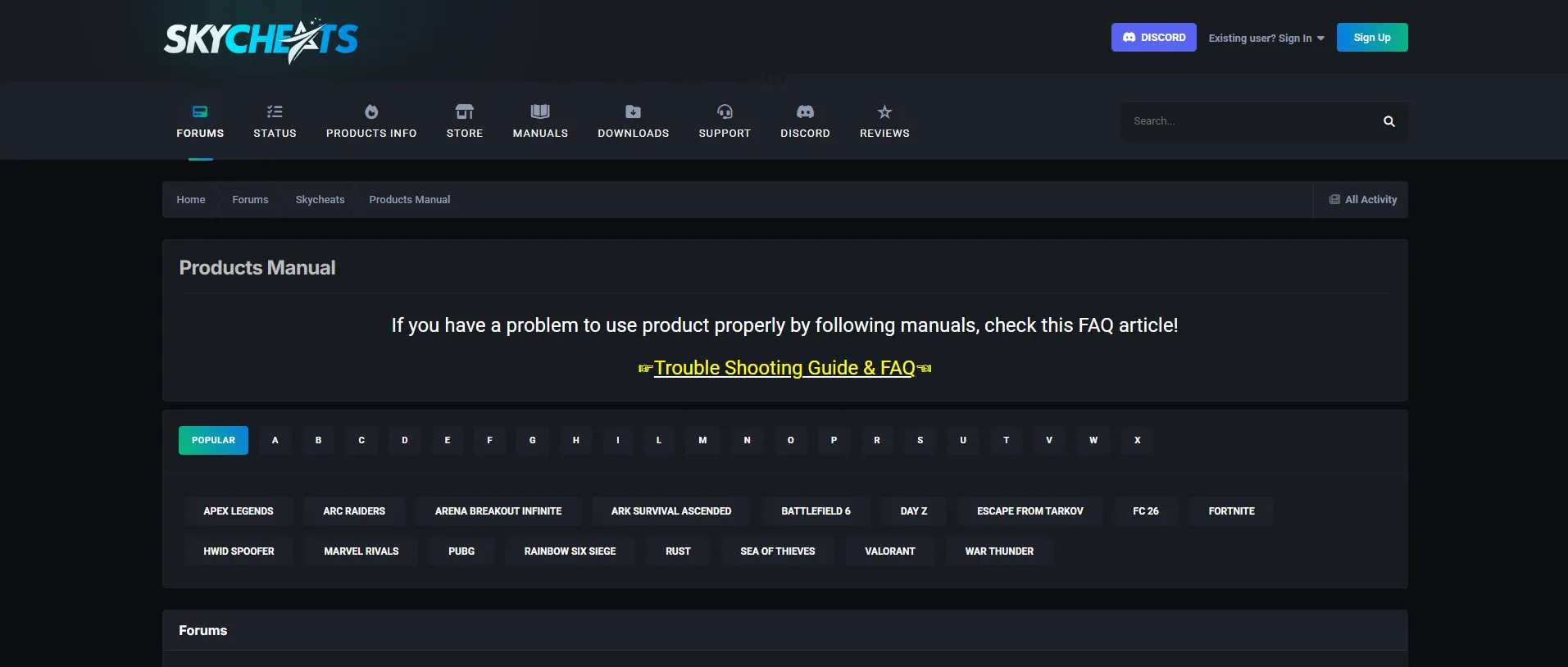This screenshot has width=1568, height=667.
Task: Filter manuals by letter R
Action: 877,440
